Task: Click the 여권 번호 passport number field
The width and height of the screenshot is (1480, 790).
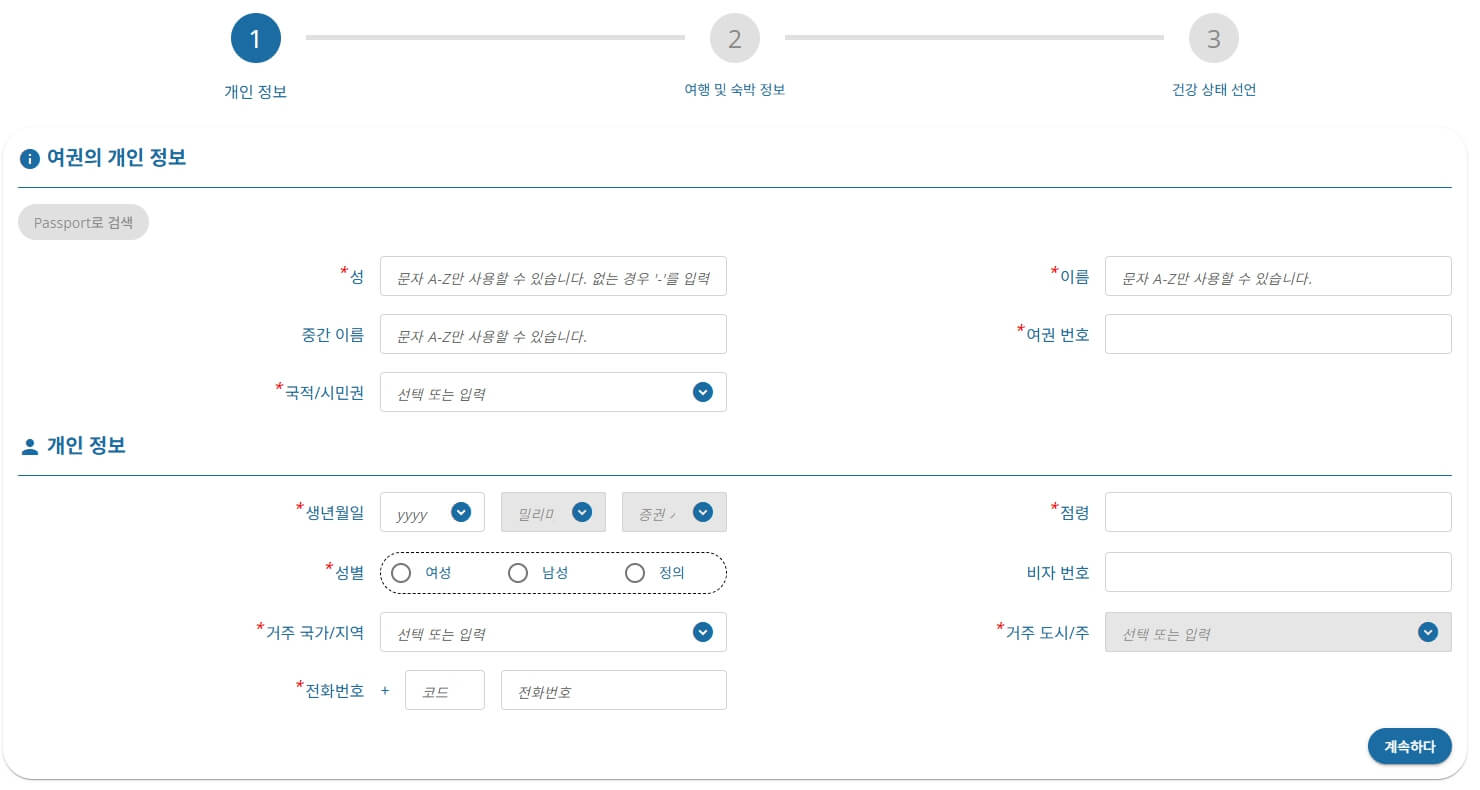Action: tap(1278, 333)
